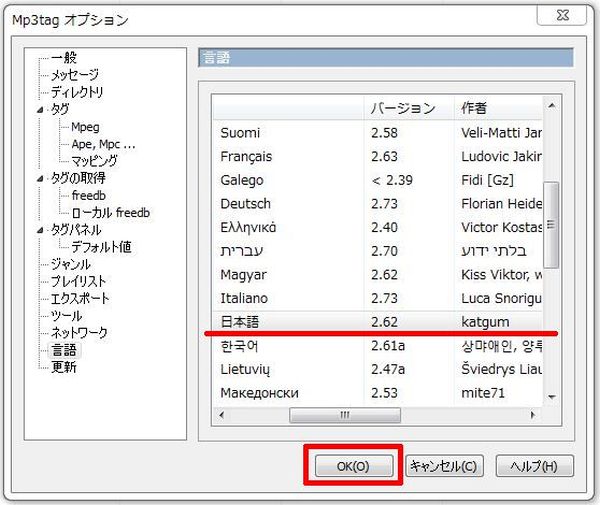
Task: Choose 한국어 language row
Action: click(377, 346)
